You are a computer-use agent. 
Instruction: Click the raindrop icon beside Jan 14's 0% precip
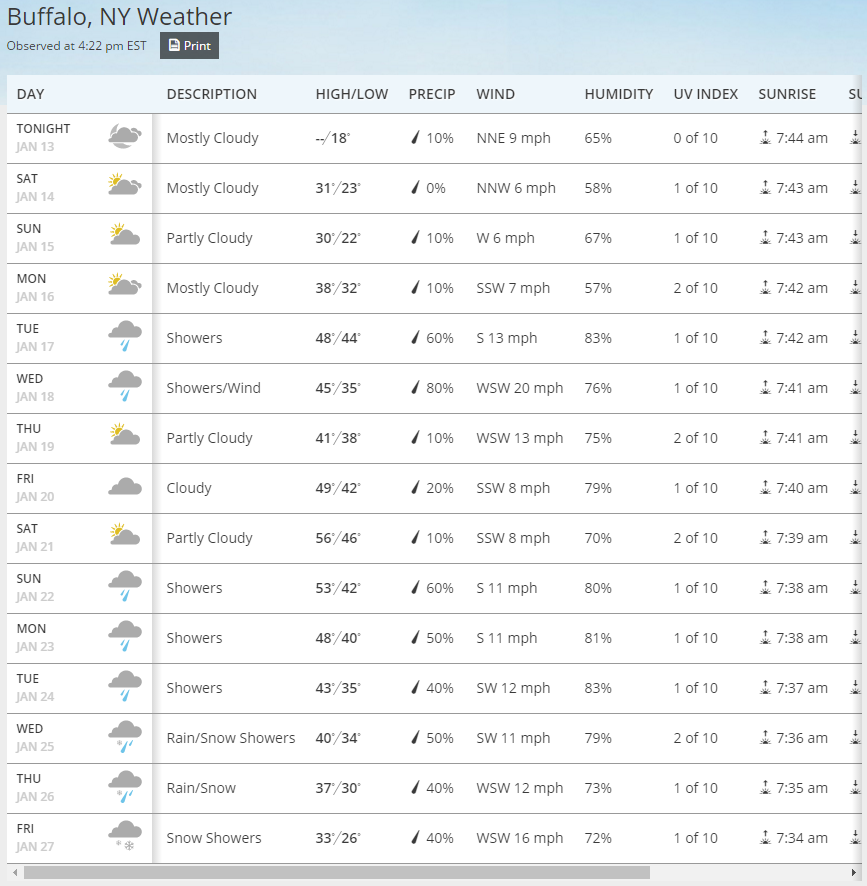point(415,188)
